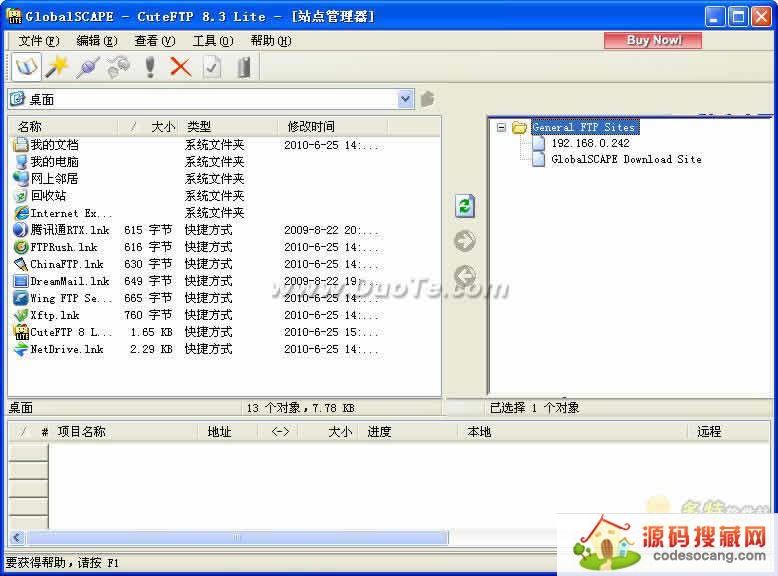The height and width of the screenshot is (576, 778).
Task: Open the 文件(F) menu
Action: pos(38,41)
